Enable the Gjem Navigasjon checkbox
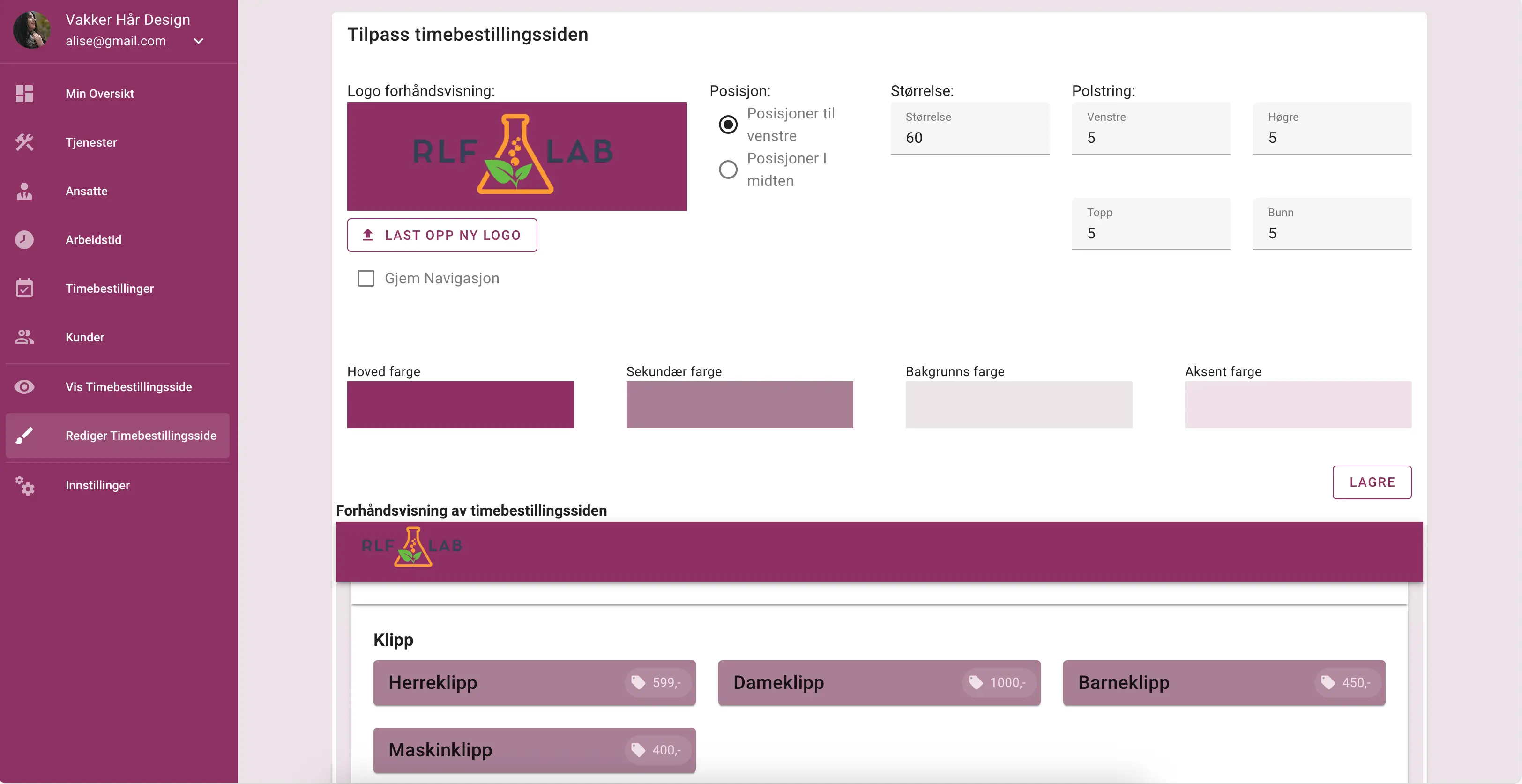Viewport: 1522px width, 784px height. pos(366,278)
